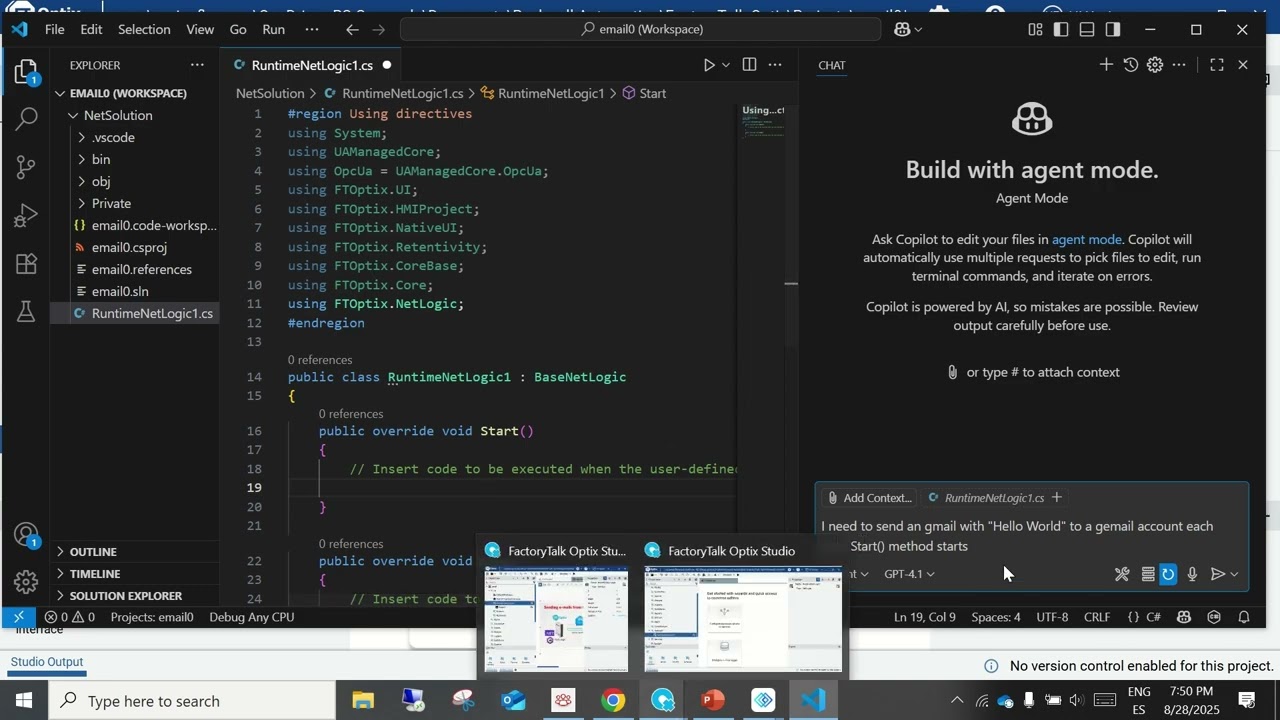The width and height of the screenshot is (1280, 720).
Task: Split the editor to the right
Action: [x=749, y=65]
